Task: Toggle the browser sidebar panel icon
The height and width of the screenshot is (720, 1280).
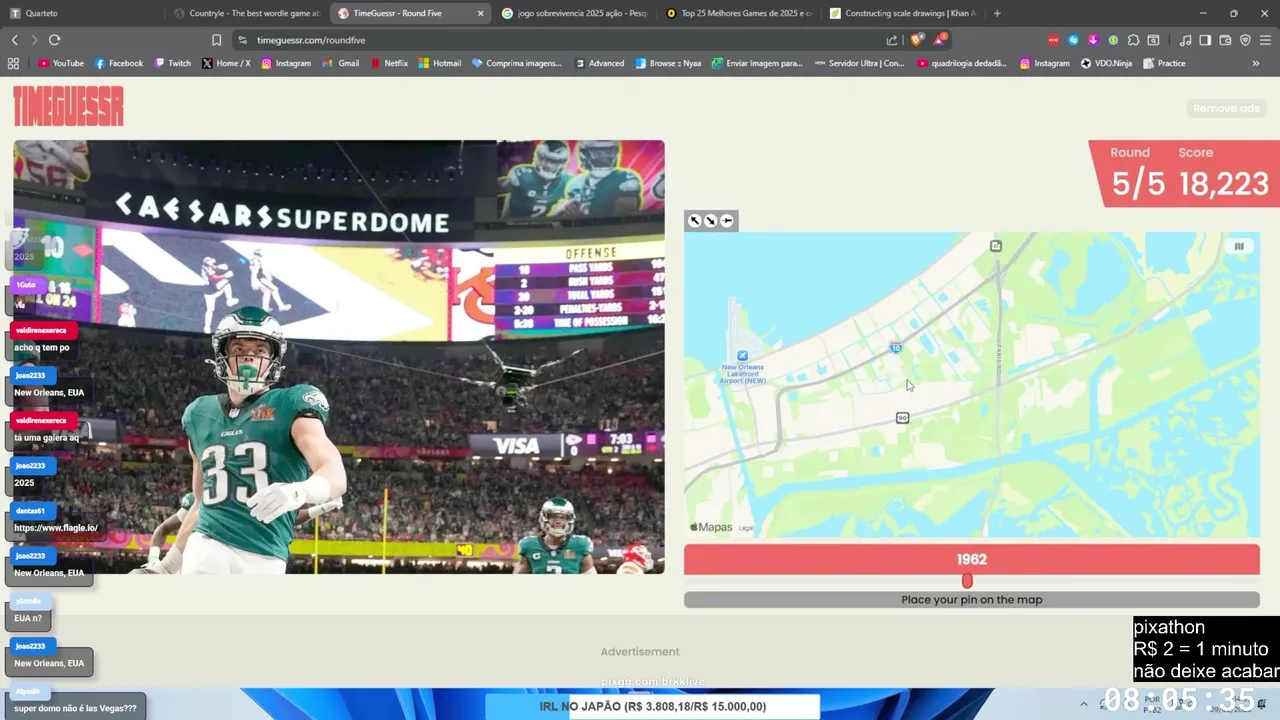Action: click(1205, 40)
